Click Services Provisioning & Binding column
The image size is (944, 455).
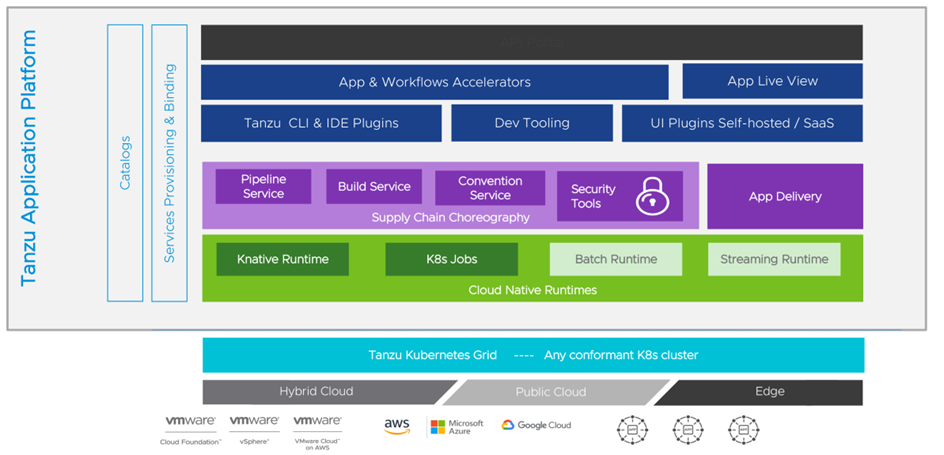[x=170, y=162]
